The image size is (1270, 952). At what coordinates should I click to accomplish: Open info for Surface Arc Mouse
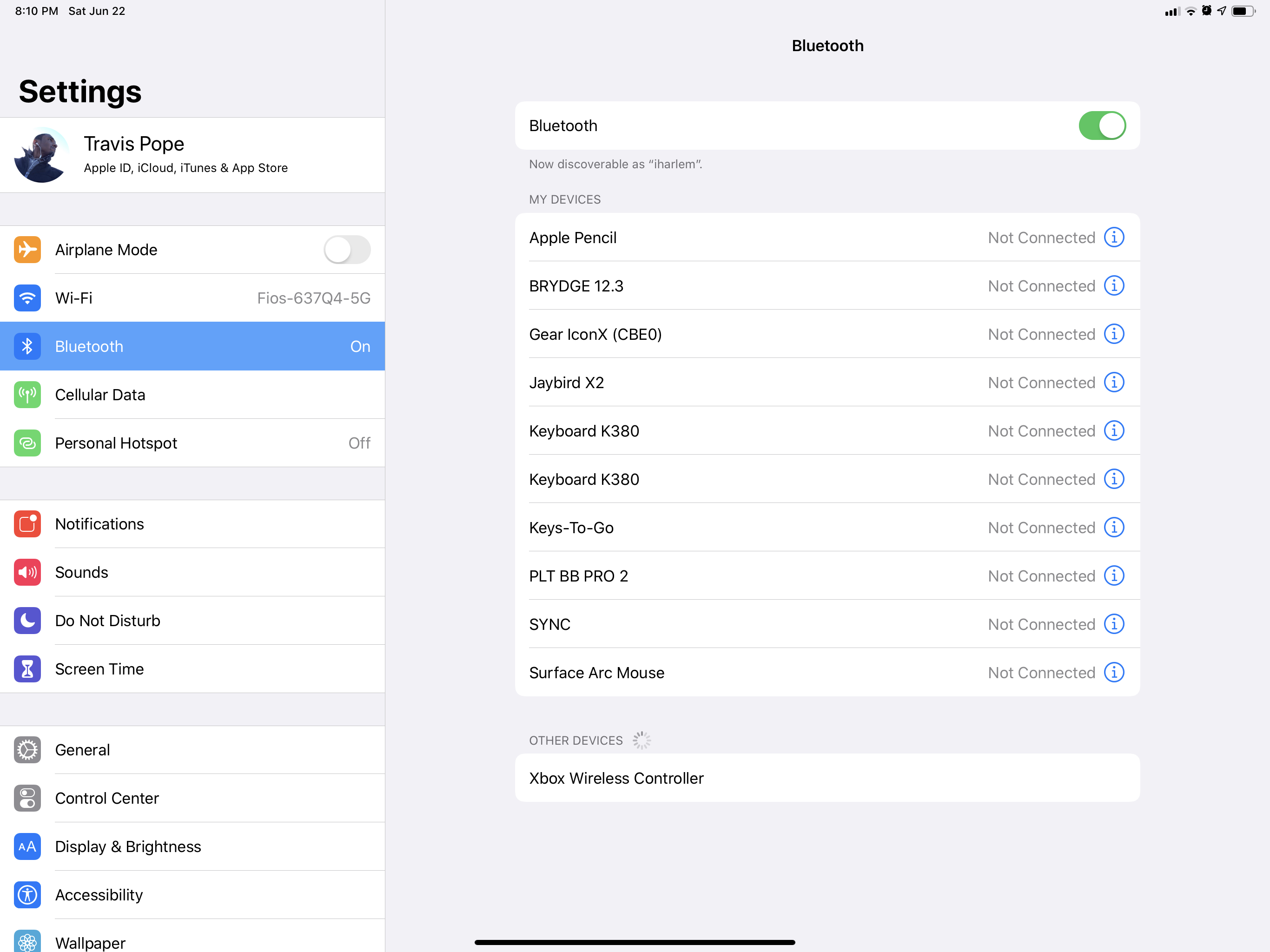point(1114,672)
